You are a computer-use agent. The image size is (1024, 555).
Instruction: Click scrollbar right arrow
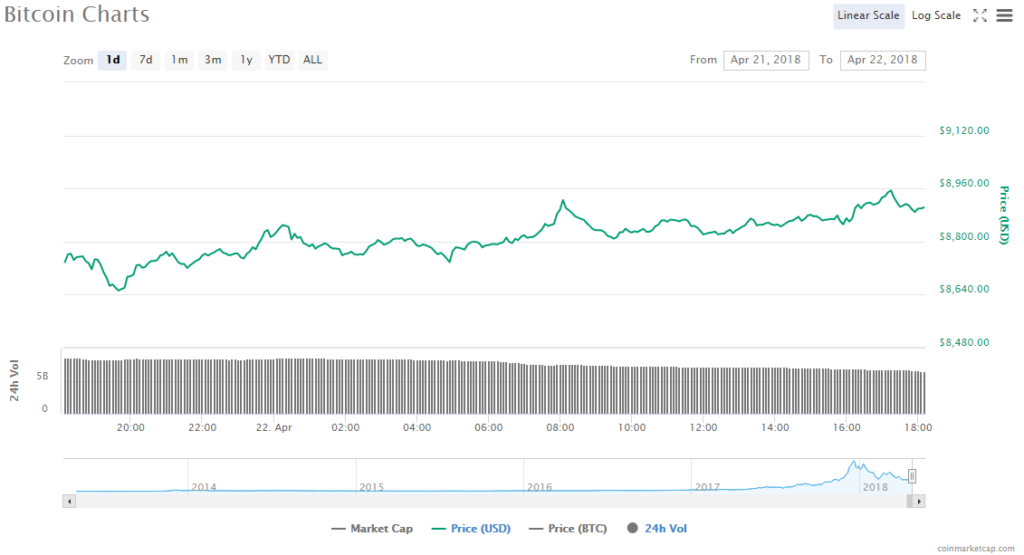coord(919,500)
